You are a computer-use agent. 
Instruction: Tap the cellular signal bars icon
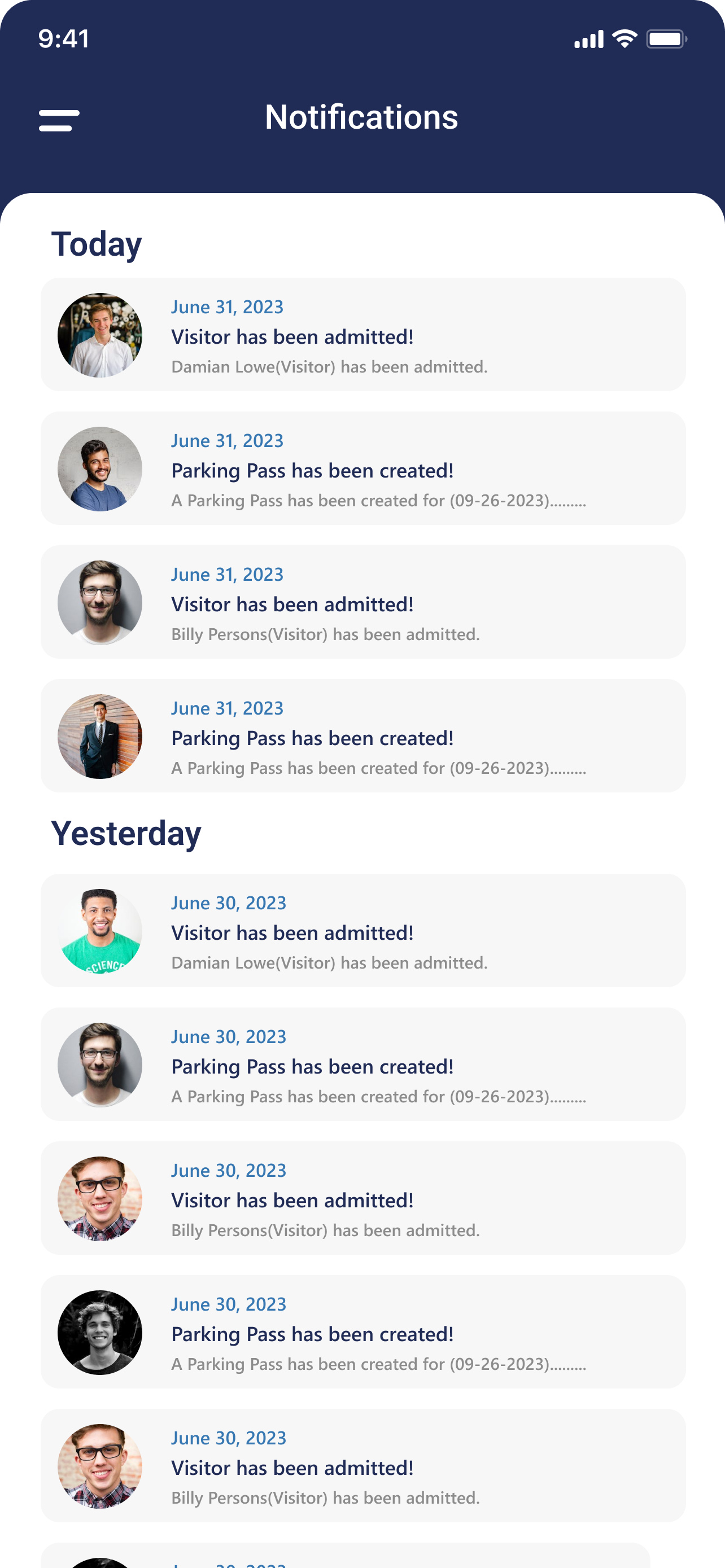589,39
